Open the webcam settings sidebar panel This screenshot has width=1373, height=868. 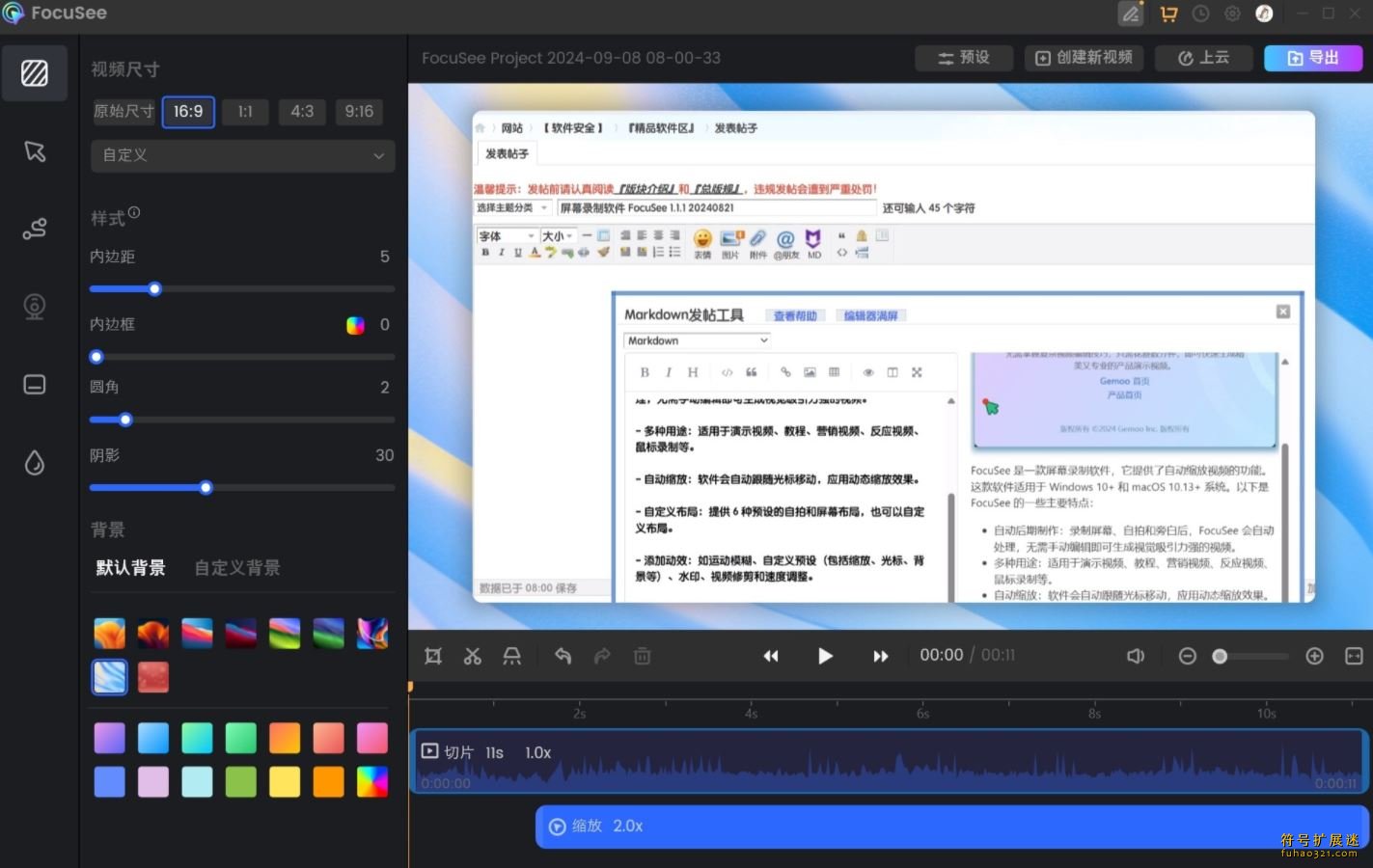point(35,307)
